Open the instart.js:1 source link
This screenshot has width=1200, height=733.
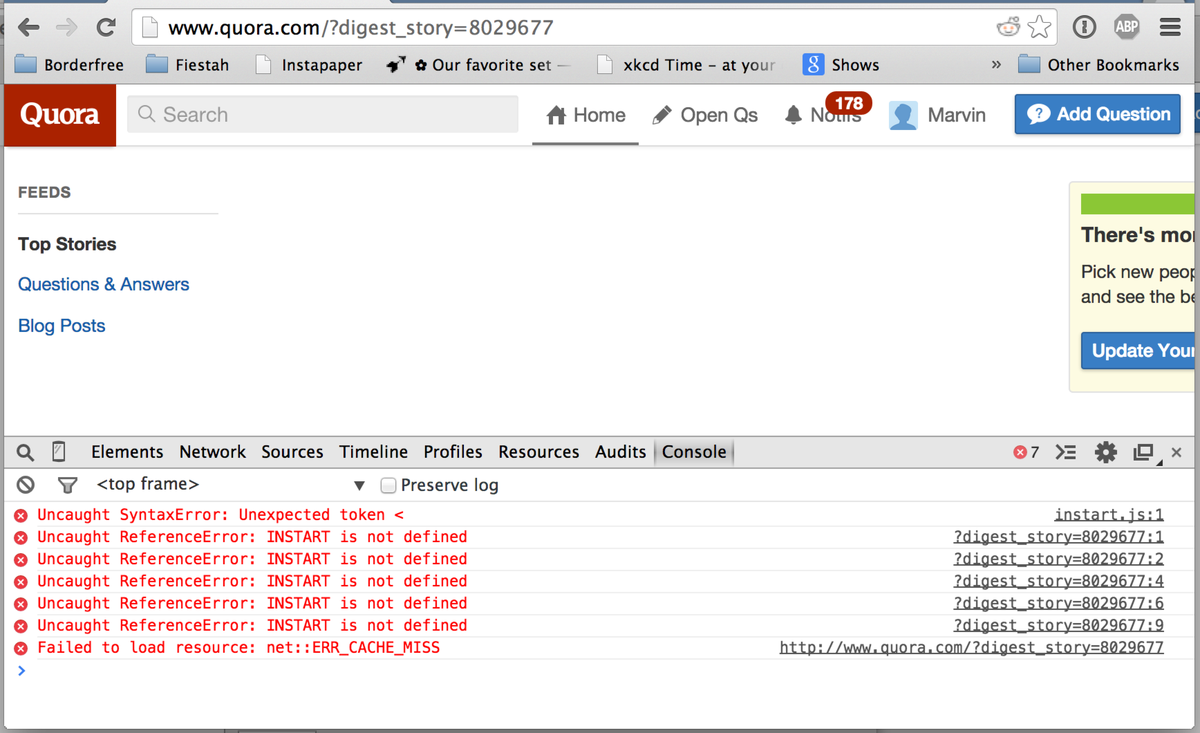pyautogui.click(x=1109, y=515)
